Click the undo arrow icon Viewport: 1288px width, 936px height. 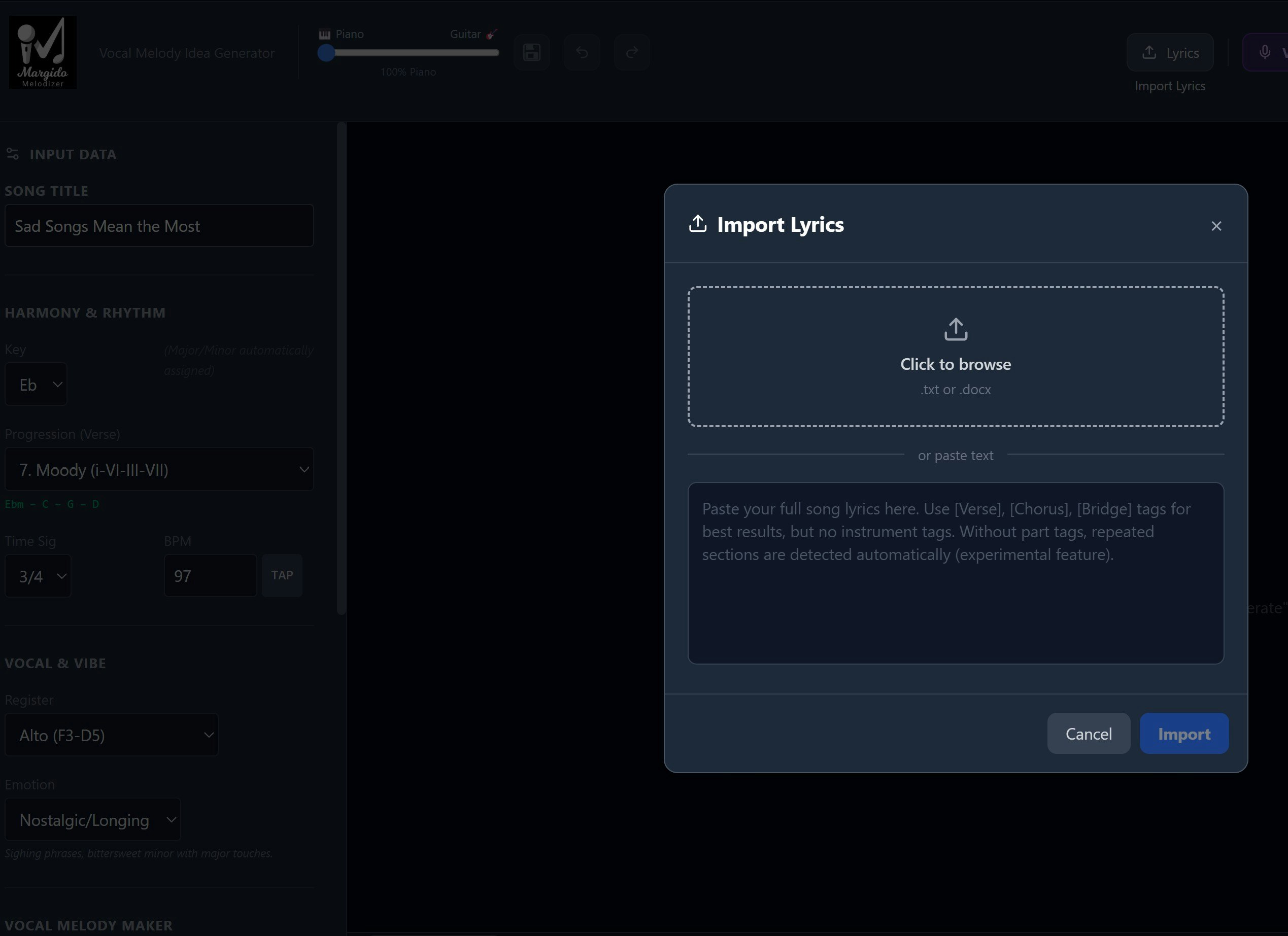[582, 52]
